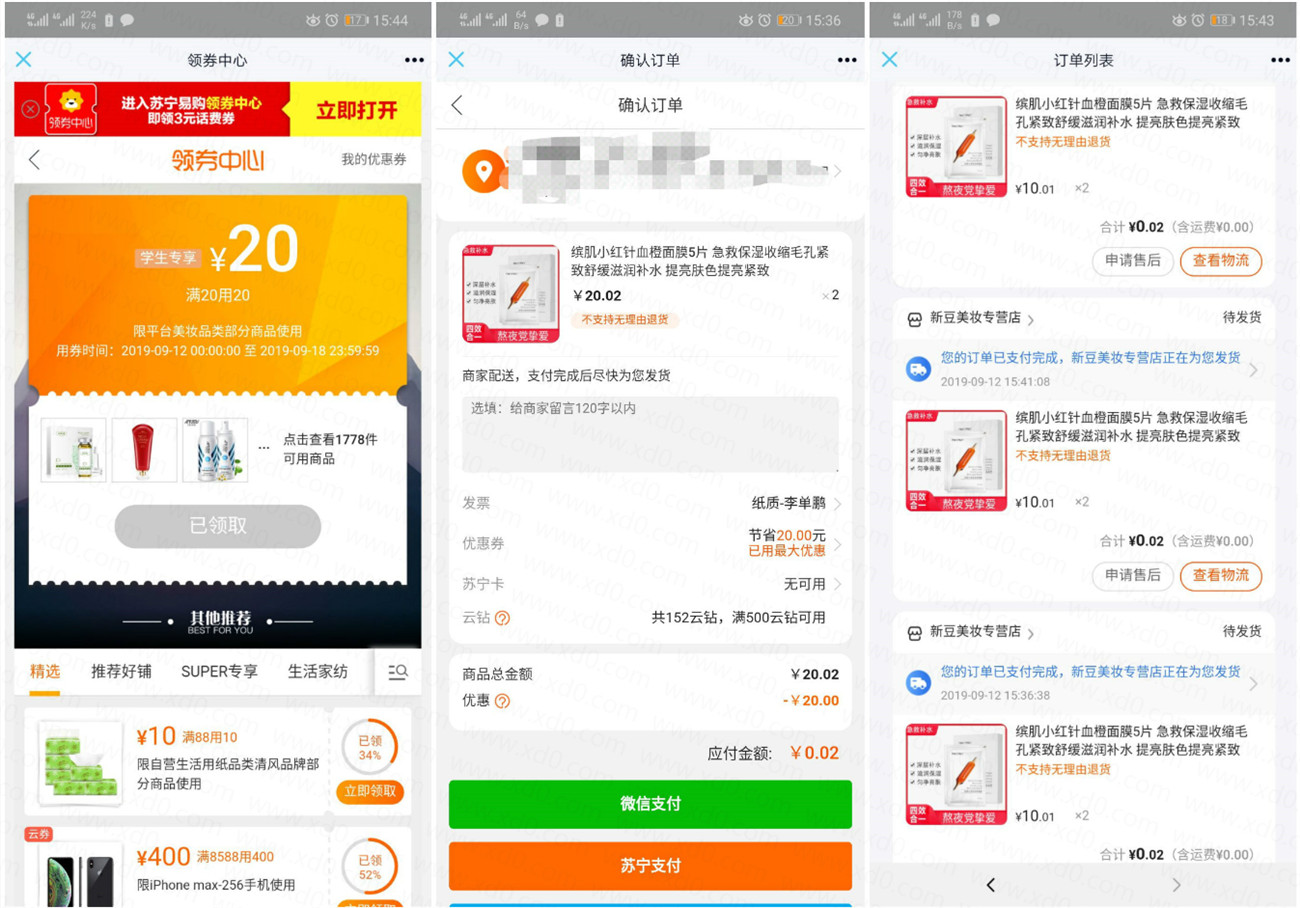Screen dimensions: 1300x908
Task: Tap the greyed 已领取 coupon button
Action: (x=218, y=526)
